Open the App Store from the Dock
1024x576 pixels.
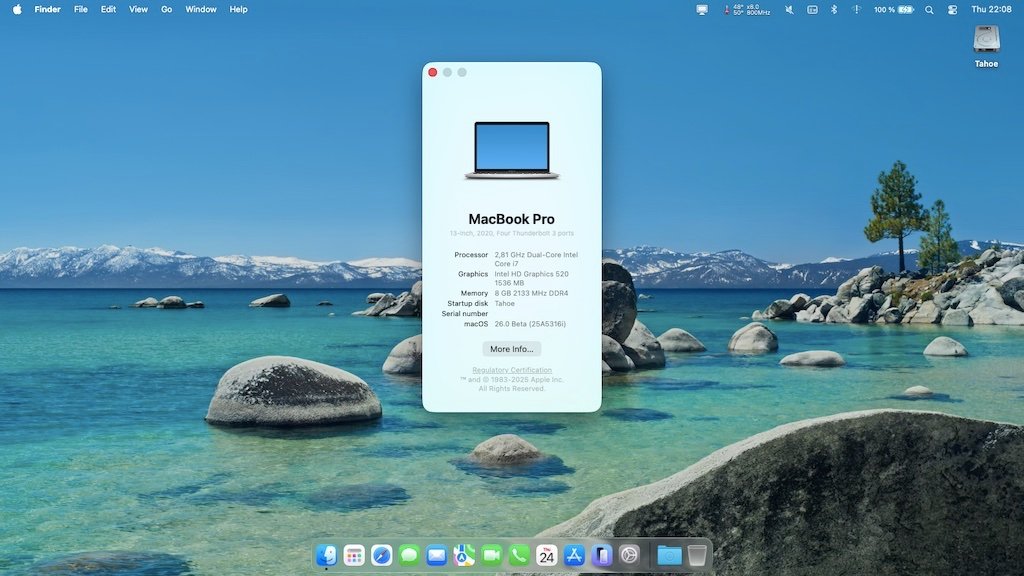(x=574, y=555)
